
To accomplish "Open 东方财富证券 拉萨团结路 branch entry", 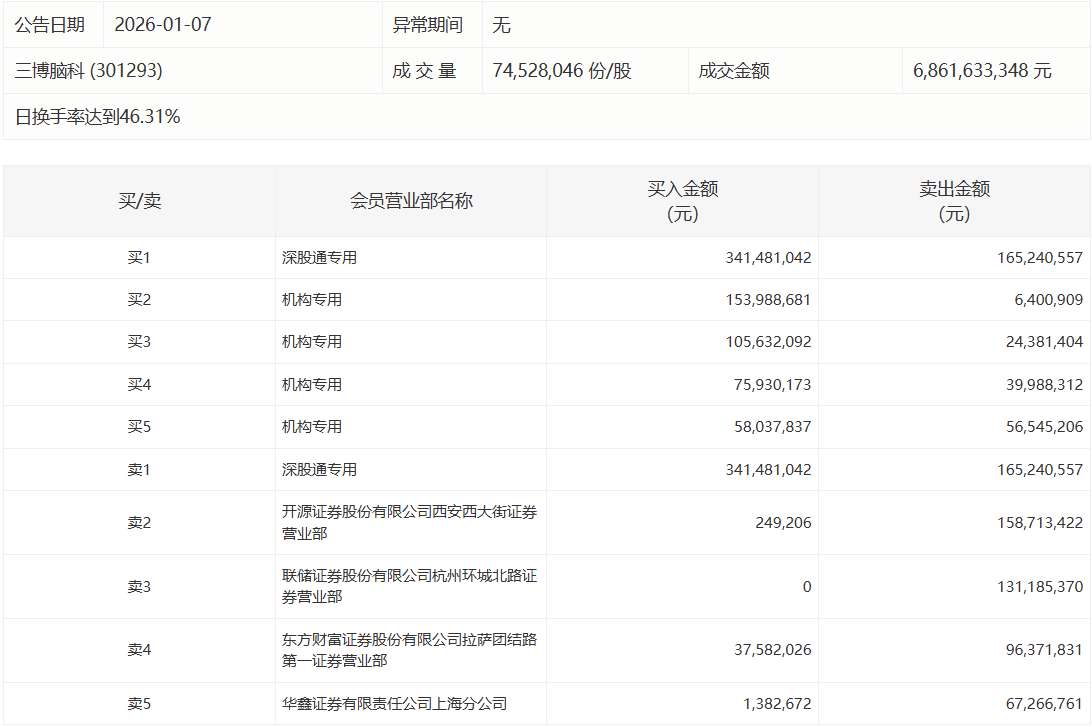I will 409,650.
